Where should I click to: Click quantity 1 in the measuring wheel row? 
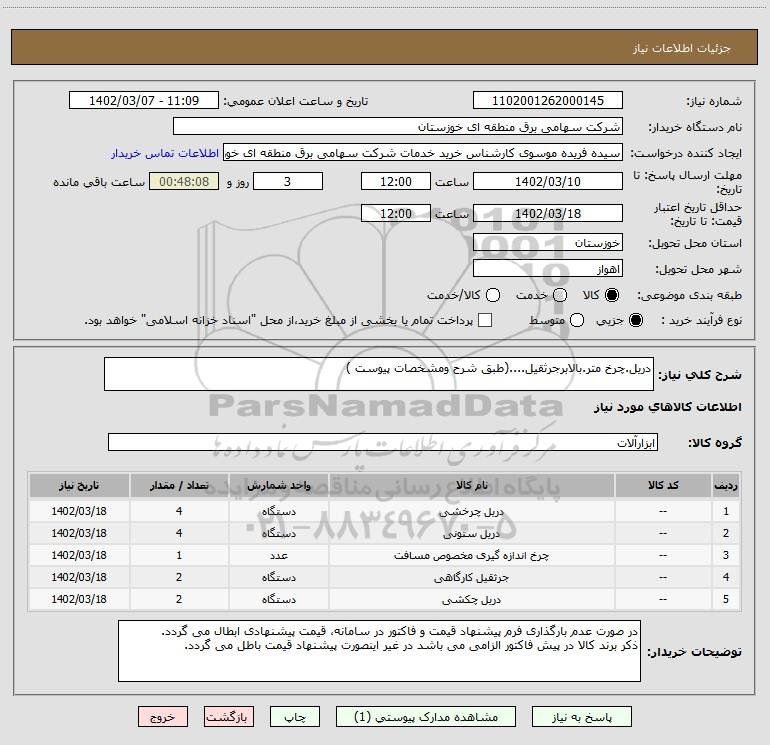point(179,555)
